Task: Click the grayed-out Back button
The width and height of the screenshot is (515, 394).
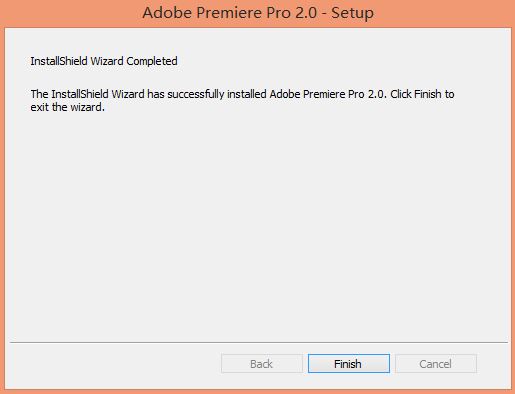Action: 262,363
